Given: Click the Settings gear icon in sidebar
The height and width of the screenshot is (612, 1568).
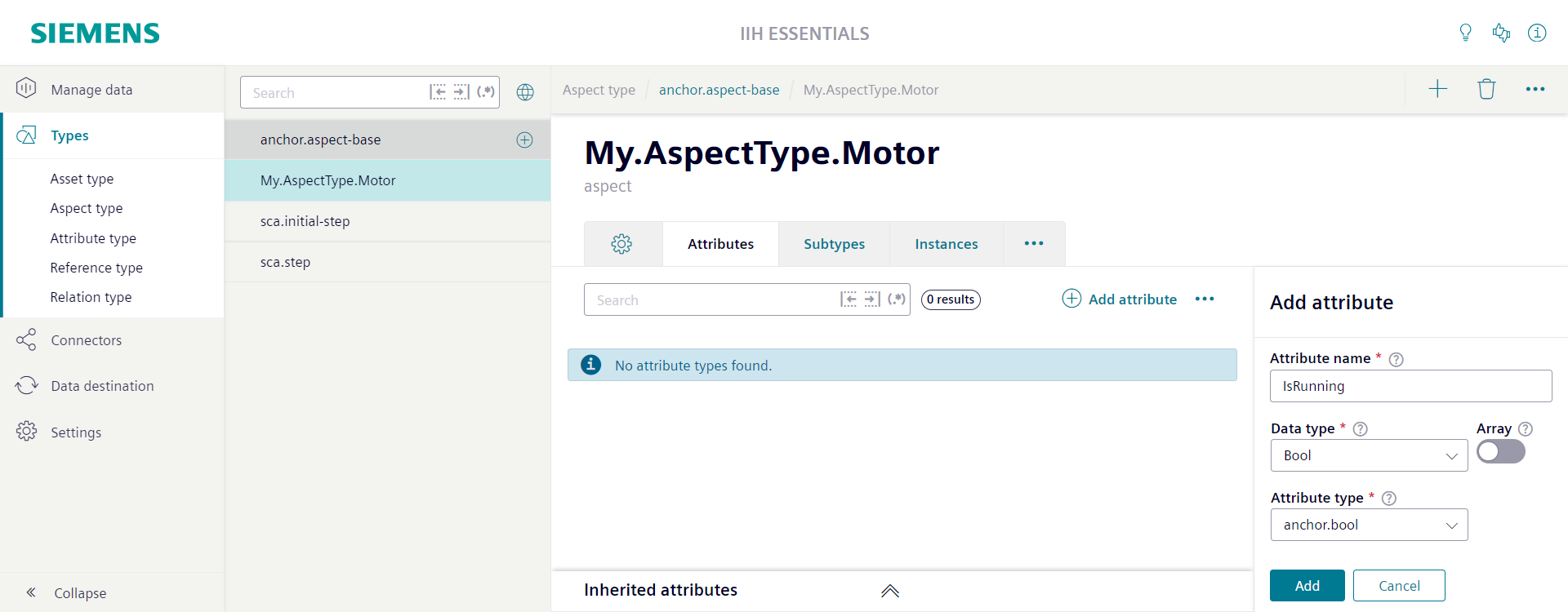Looking at the screenshot, I should point(26,431).
